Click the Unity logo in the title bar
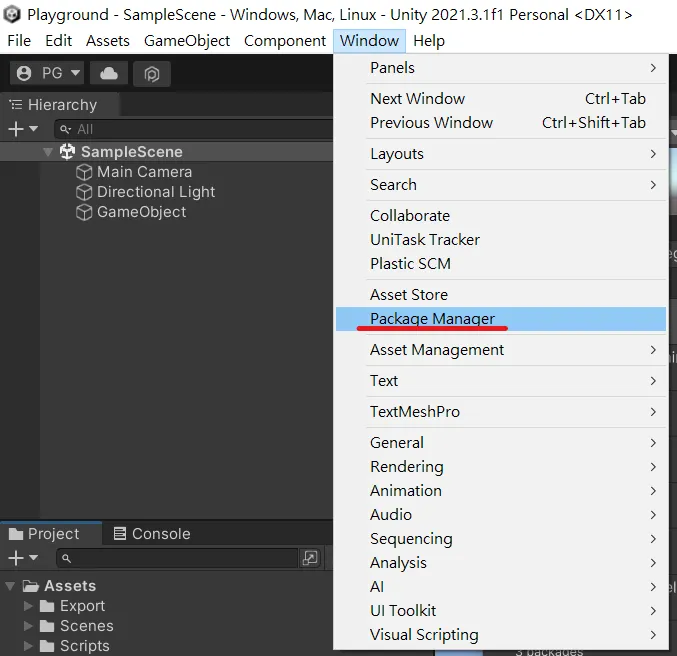 (12, 14)
